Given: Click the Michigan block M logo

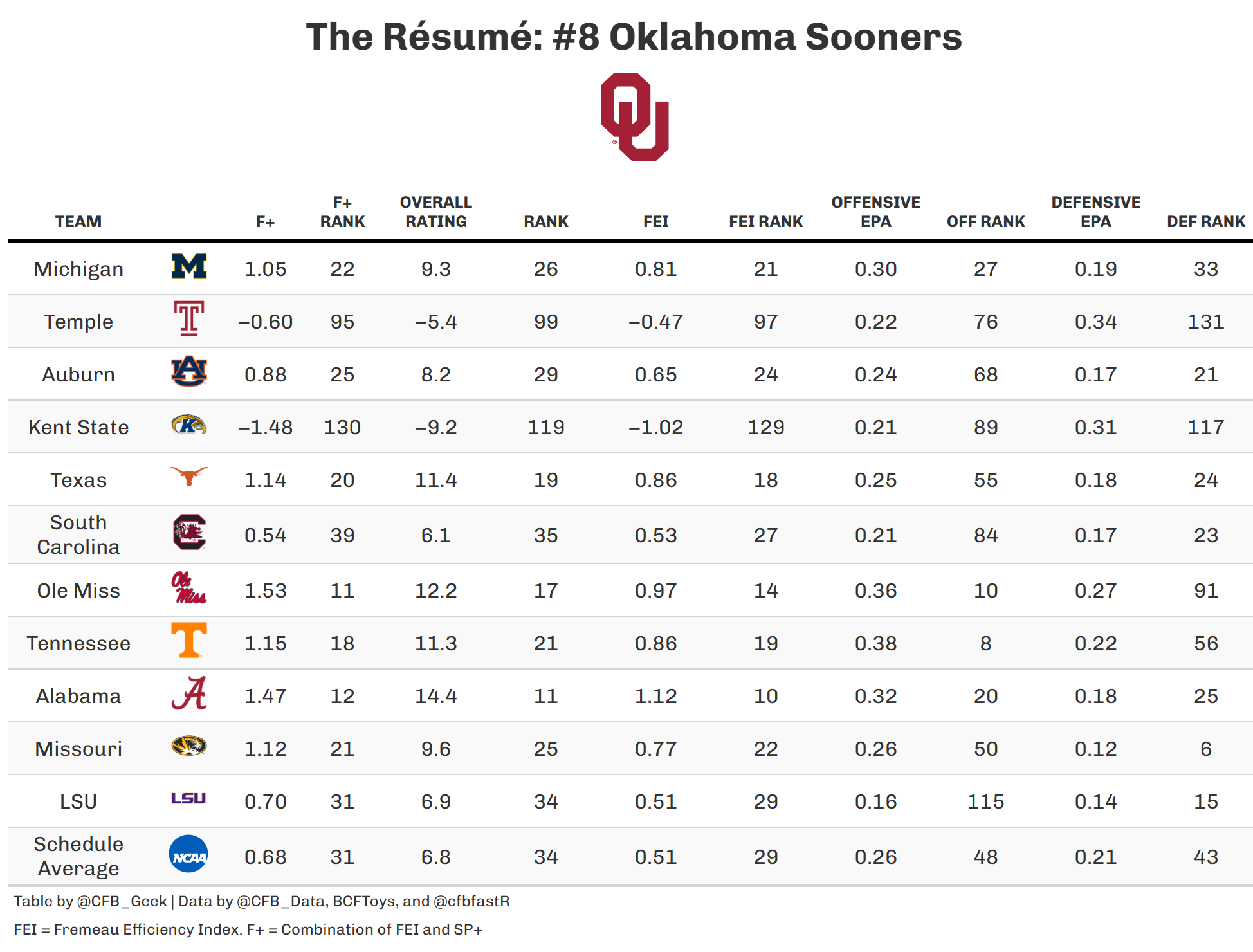Looking at the screenshot, I should [x=189, y=266].
